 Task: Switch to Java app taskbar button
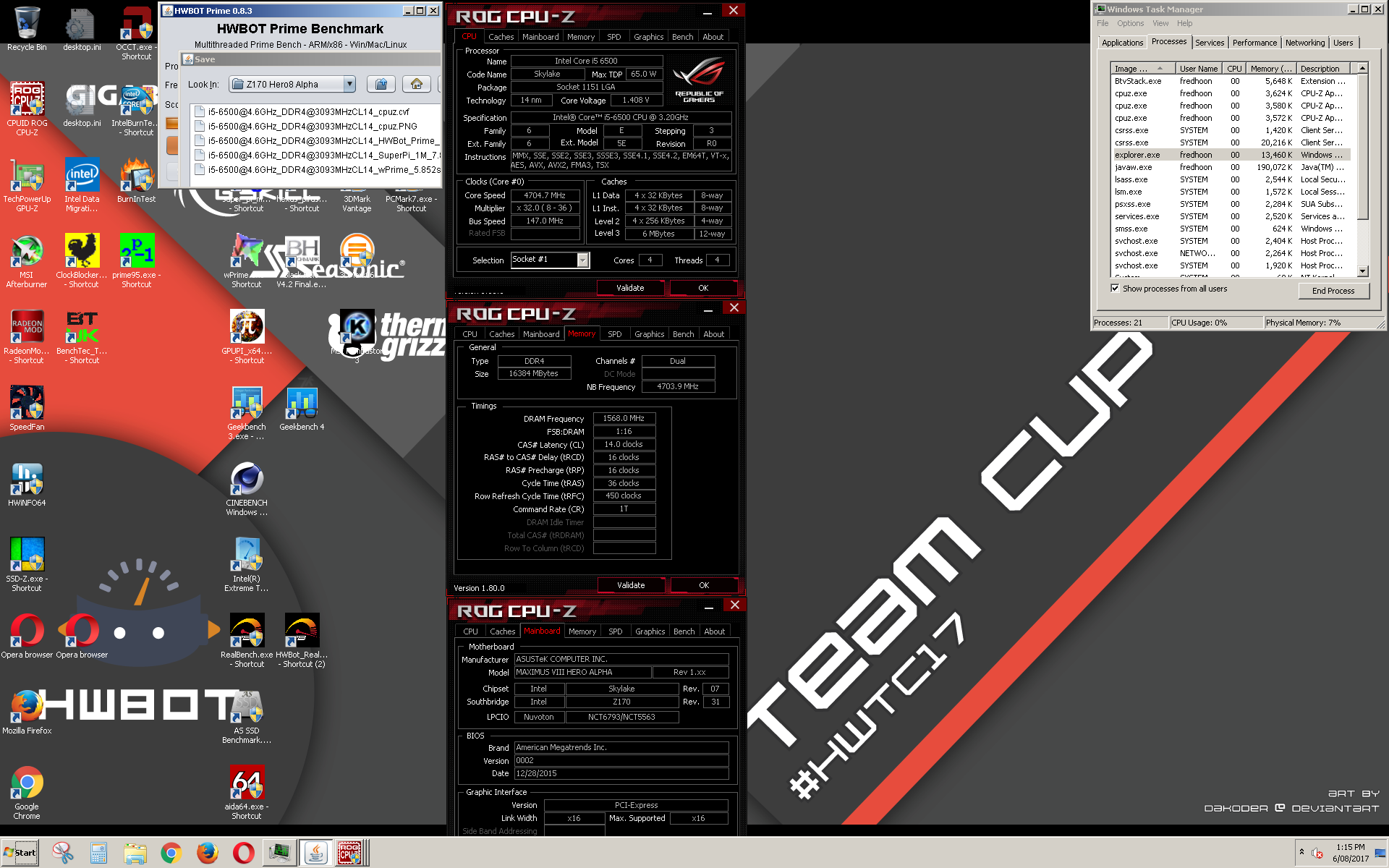tap(316, 853)
